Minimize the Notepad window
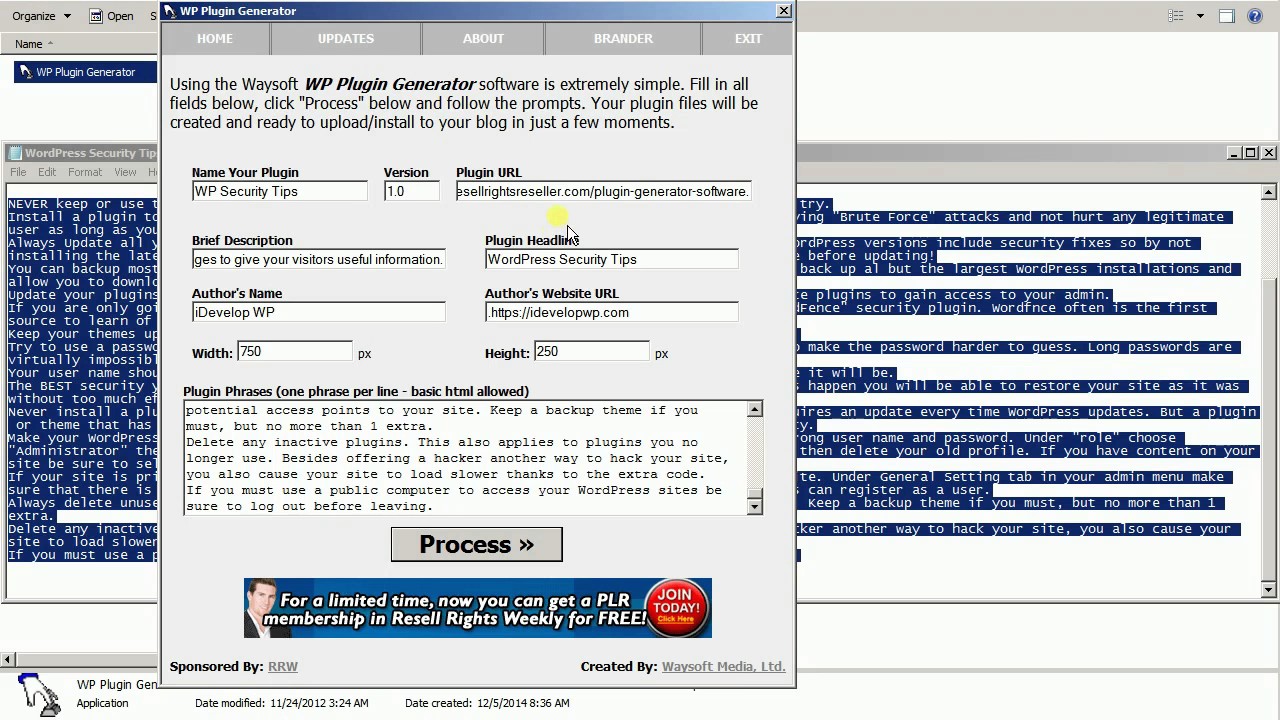The height and width of the screenshot is (720, 1280). pyautogui.click(x=1235, y=153)
